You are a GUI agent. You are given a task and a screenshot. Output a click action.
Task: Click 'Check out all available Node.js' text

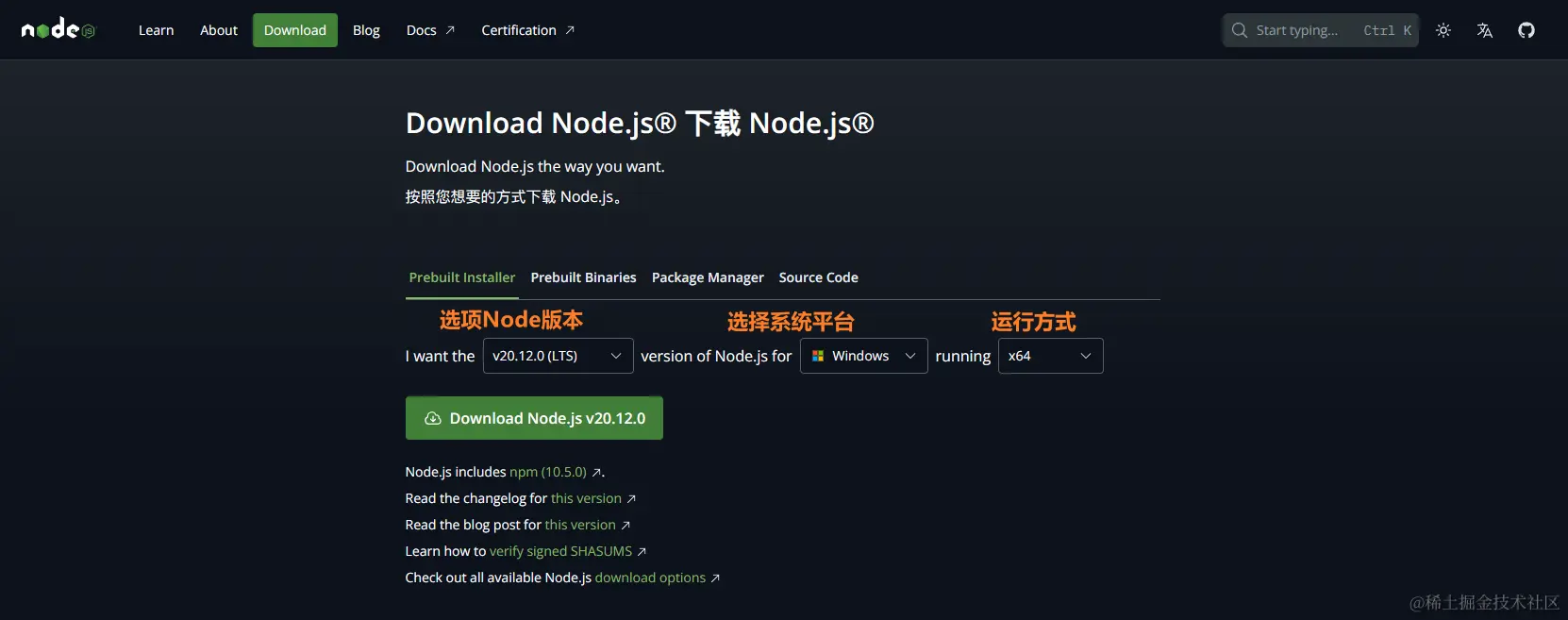[x=498, y=578]
